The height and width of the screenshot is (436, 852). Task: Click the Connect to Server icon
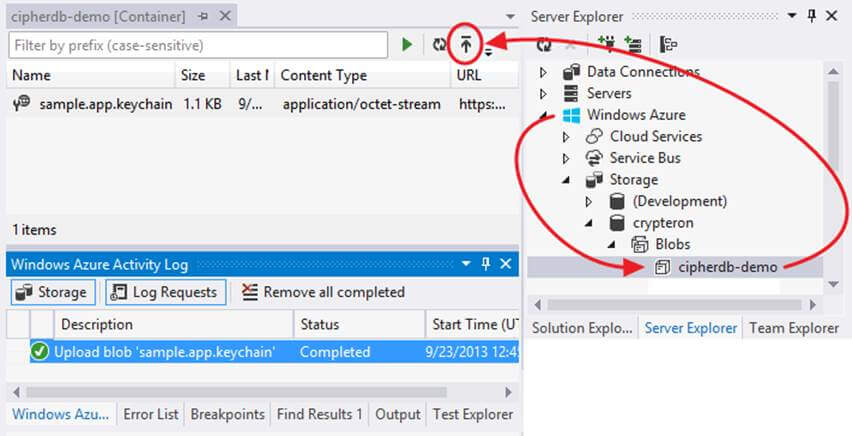633,44
